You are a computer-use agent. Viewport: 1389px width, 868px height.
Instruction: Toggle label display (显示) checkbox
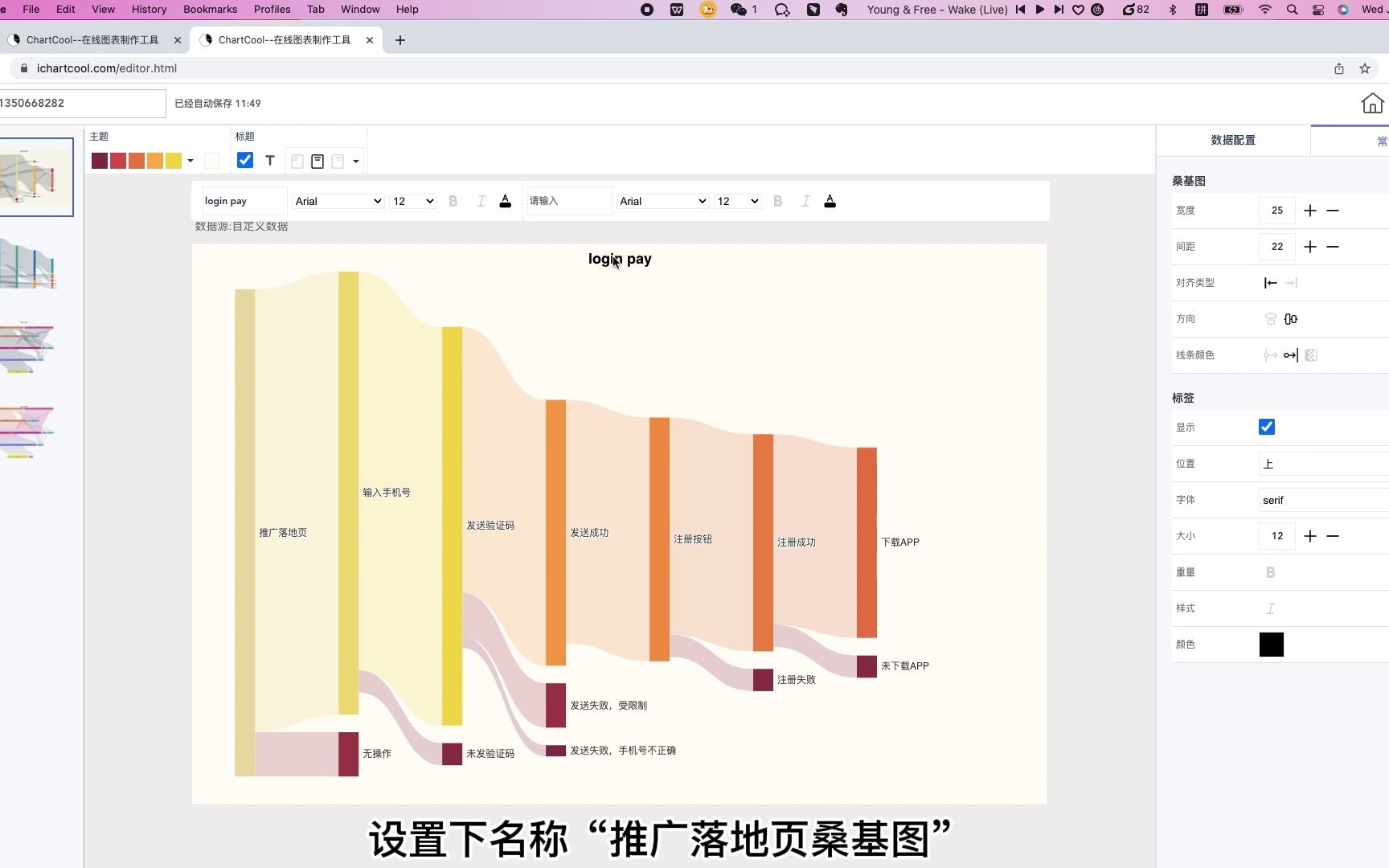click(1267, 427)
